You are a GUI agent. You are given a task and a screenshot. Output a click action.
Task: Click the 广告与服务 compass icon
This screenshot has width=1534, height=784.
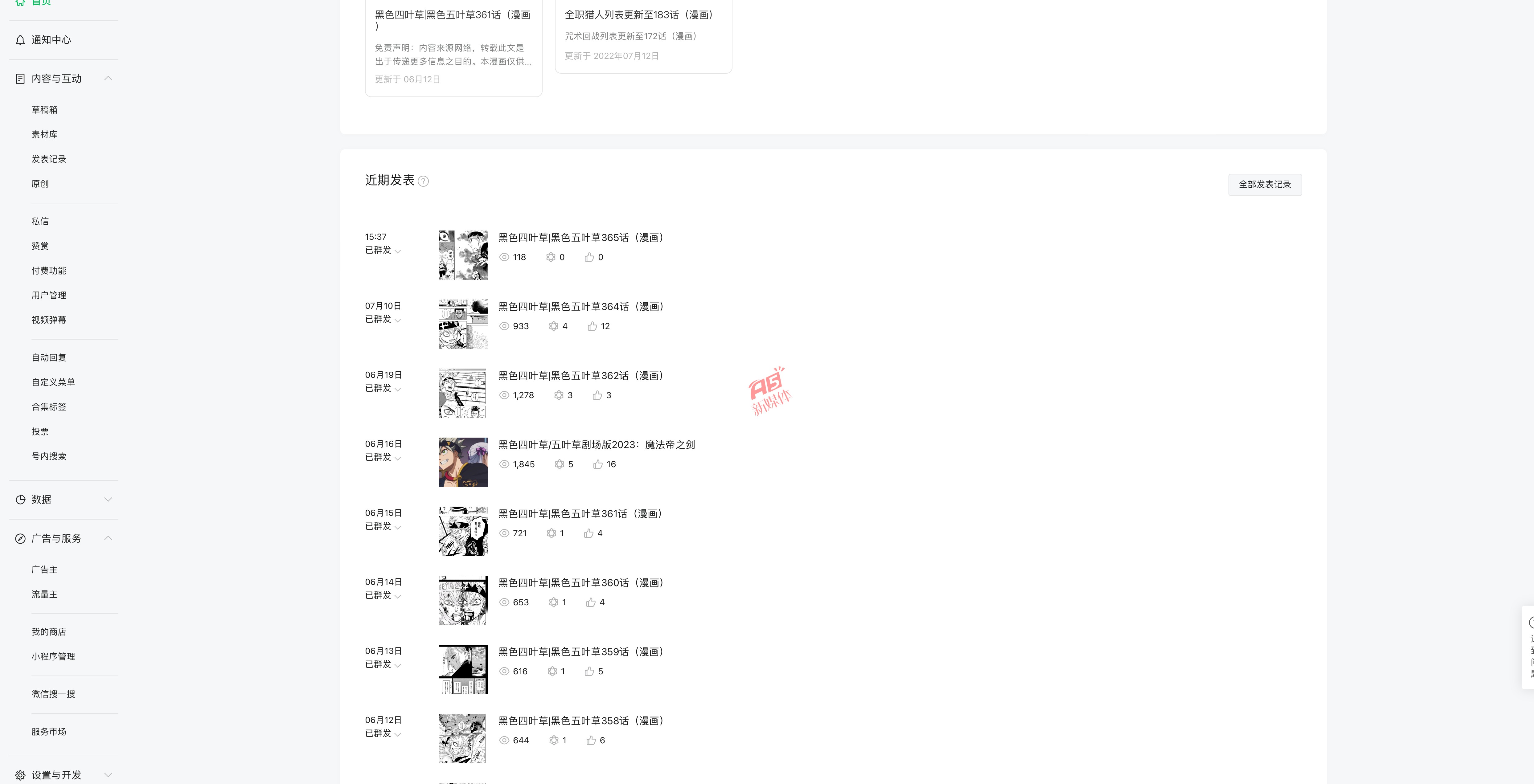pyautogui.click(x=20, y=538)
